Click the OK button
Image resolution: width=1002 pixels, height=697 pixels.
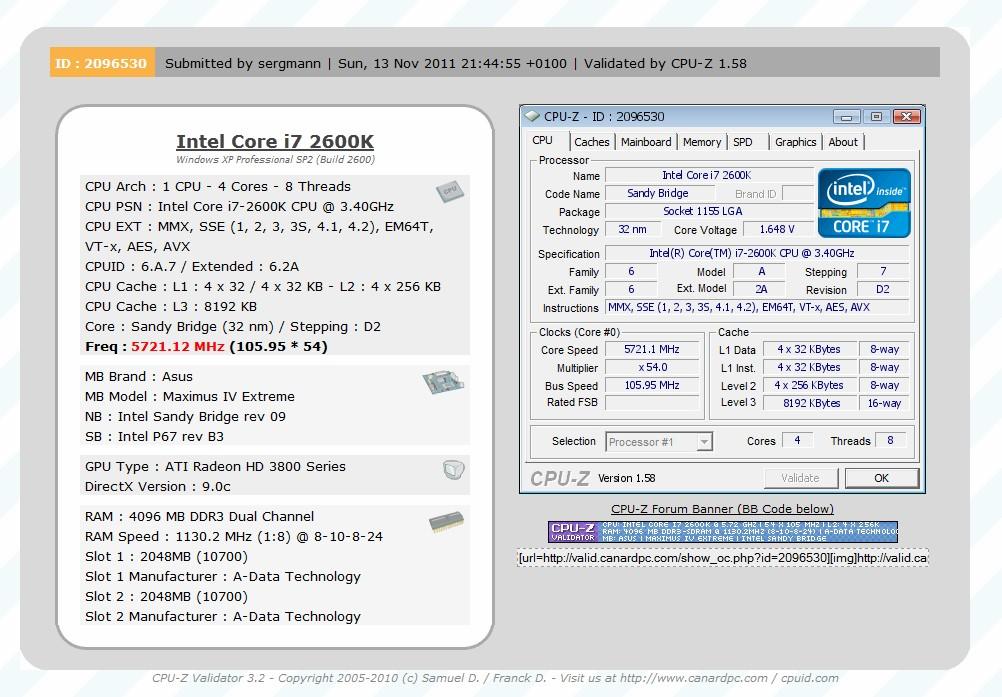click(881, 478)
